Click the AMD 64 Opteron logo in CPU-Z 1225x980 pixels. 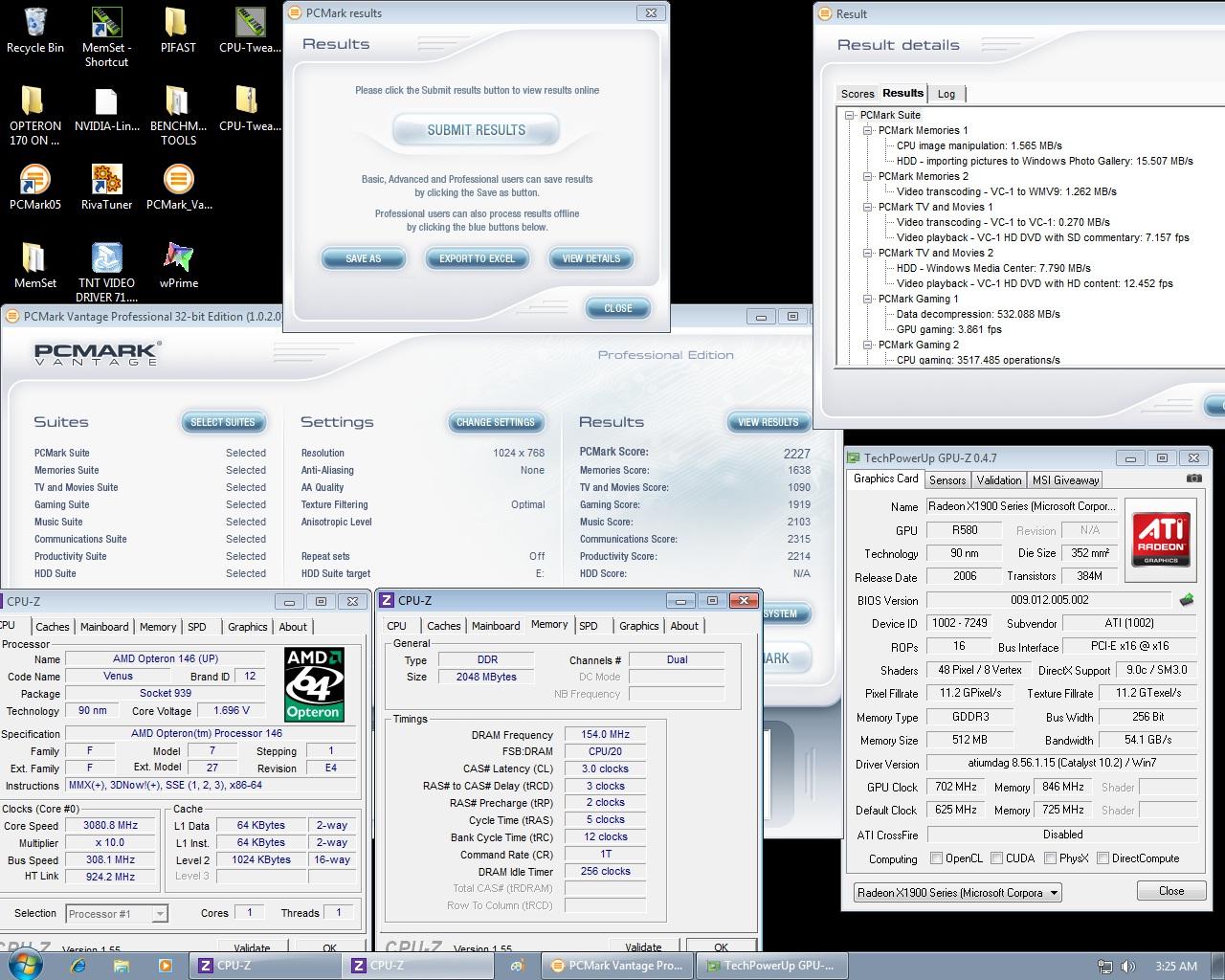(x=314, y=684)
